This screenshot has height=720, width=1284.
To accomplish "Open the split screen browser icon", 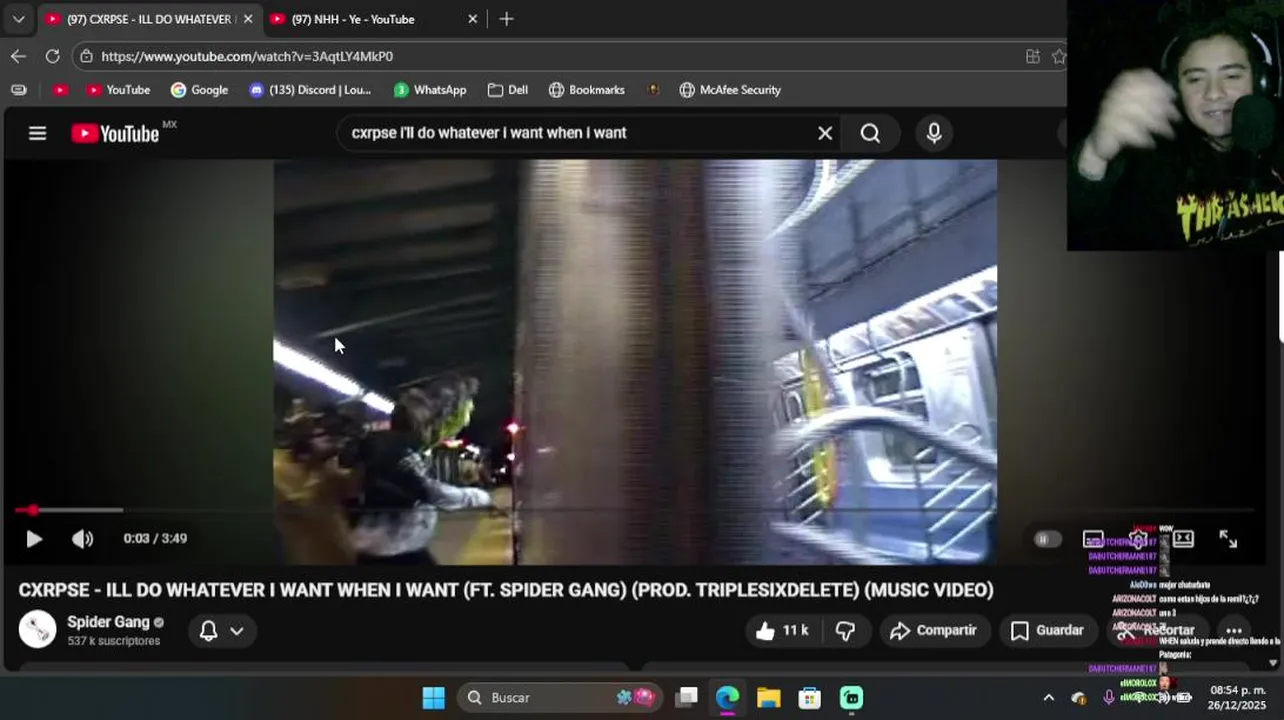I will (x=1032, y=56).
